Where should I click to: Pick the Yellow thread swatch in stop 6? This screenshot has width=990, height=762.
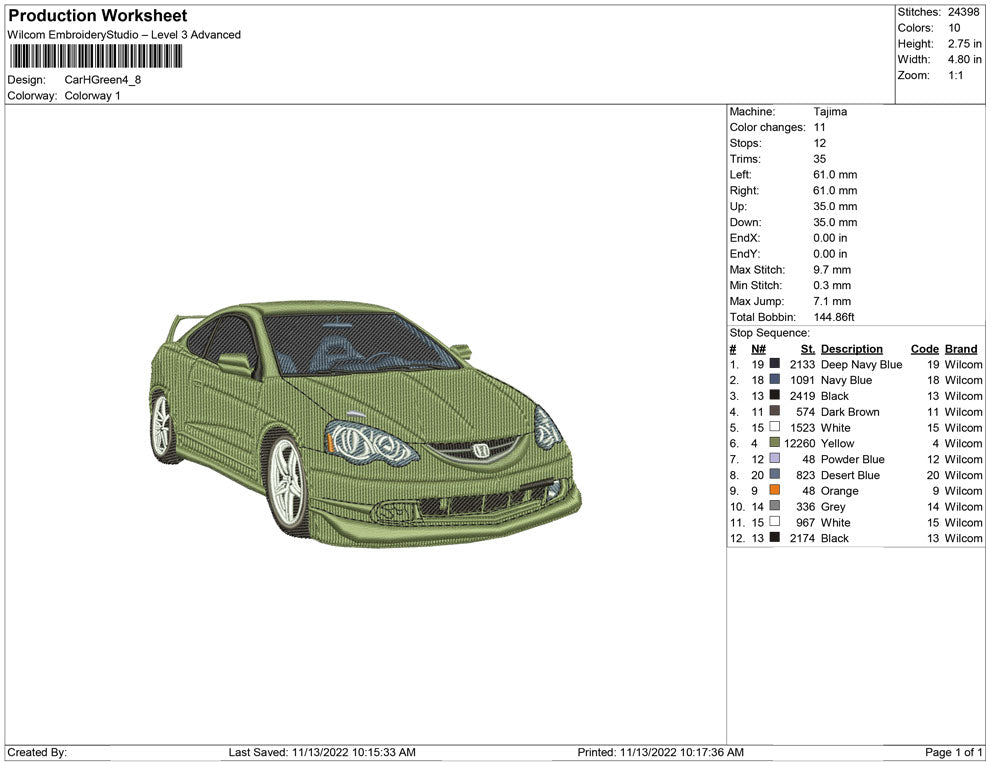click(775, 444)
